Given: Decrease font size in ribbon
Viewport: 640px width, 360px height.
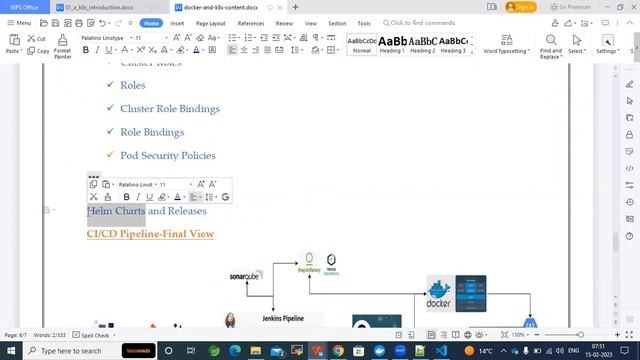Looking at the screenshot, I should 188,38.
